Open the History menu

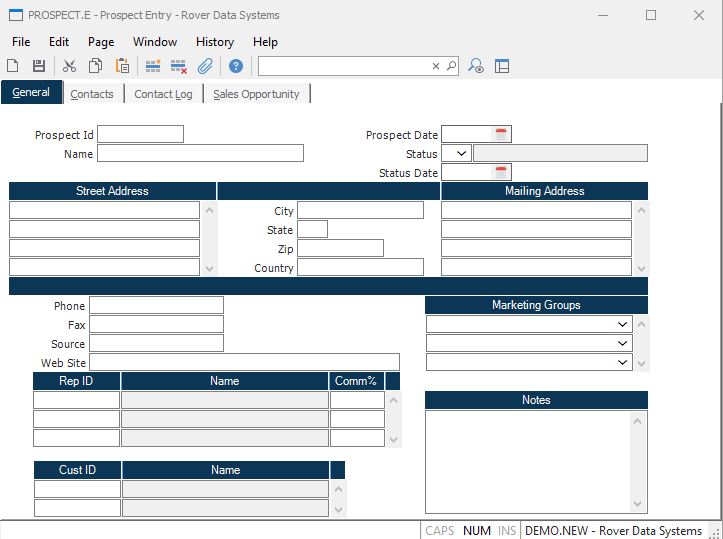tap(214, 42)
